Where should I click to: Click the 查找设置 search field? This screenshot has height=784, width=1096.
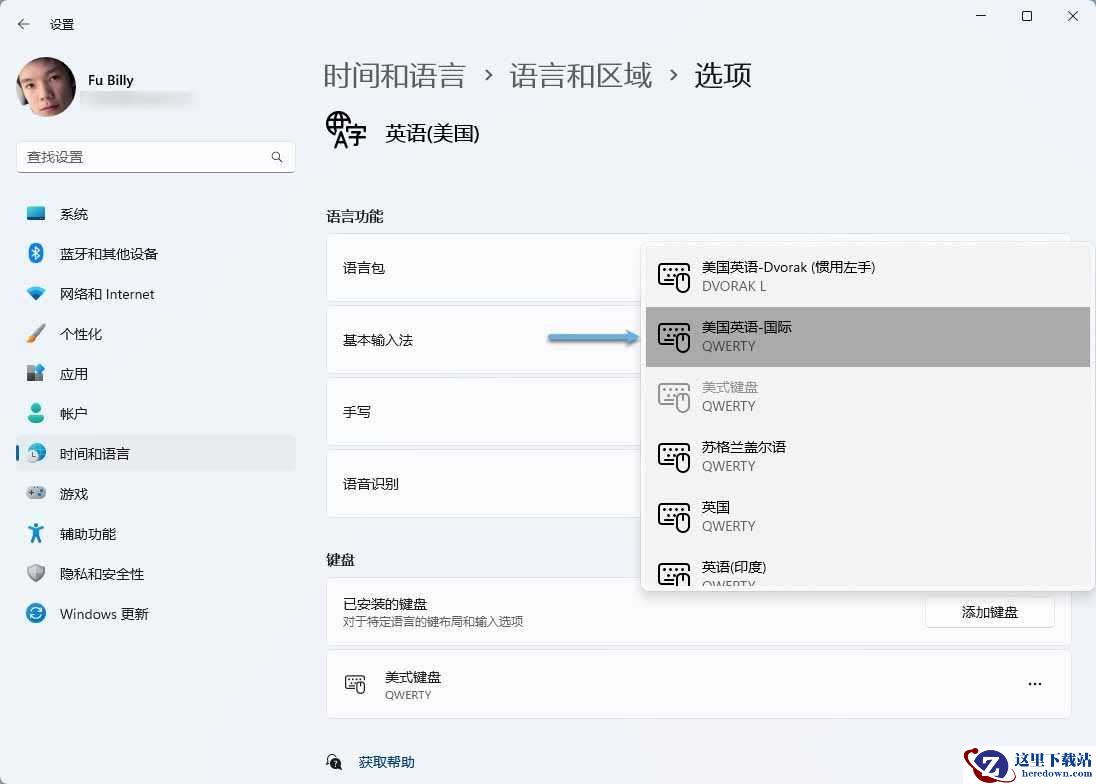click(155, 157)
